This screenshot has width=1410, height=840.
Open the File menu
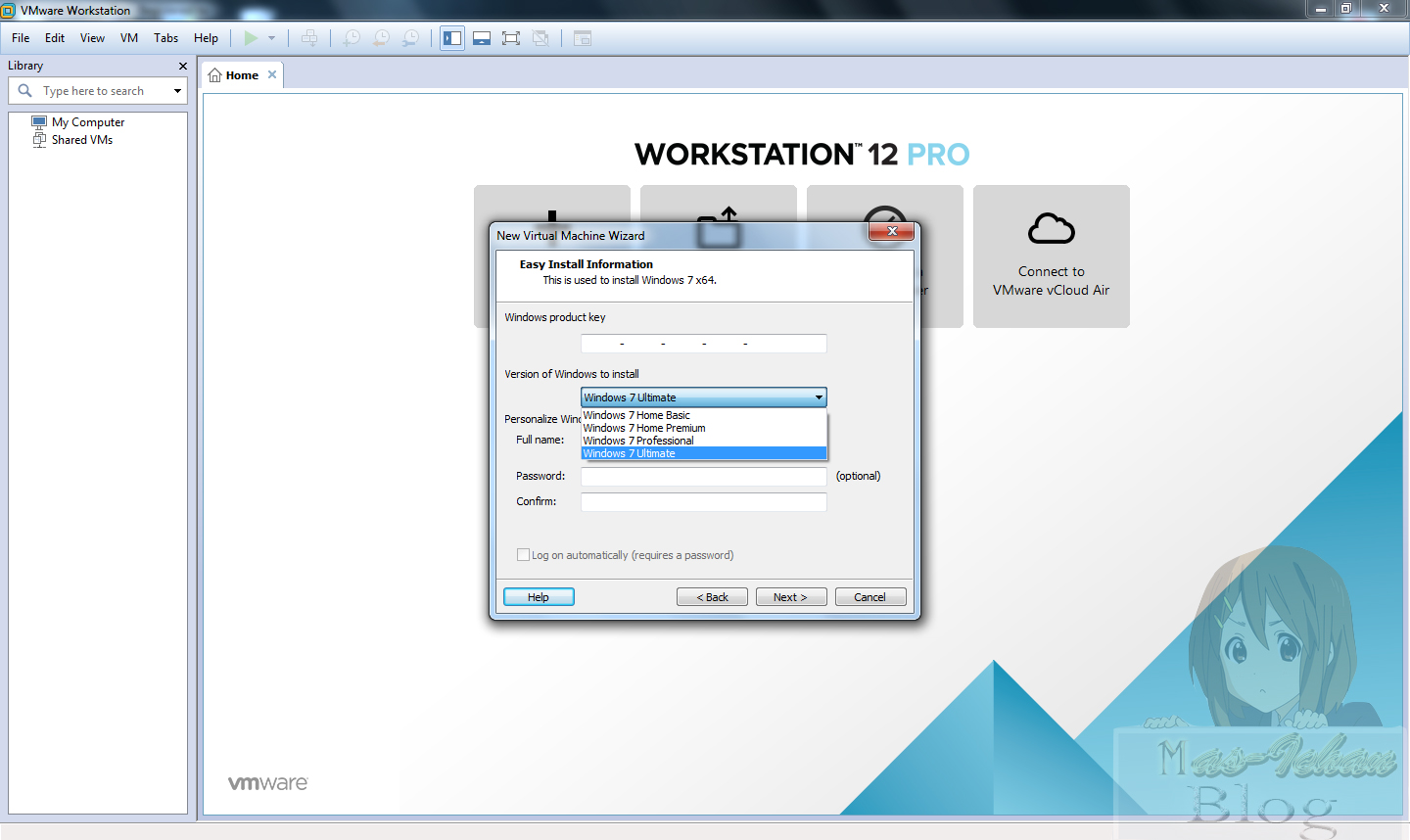[21, 38]
